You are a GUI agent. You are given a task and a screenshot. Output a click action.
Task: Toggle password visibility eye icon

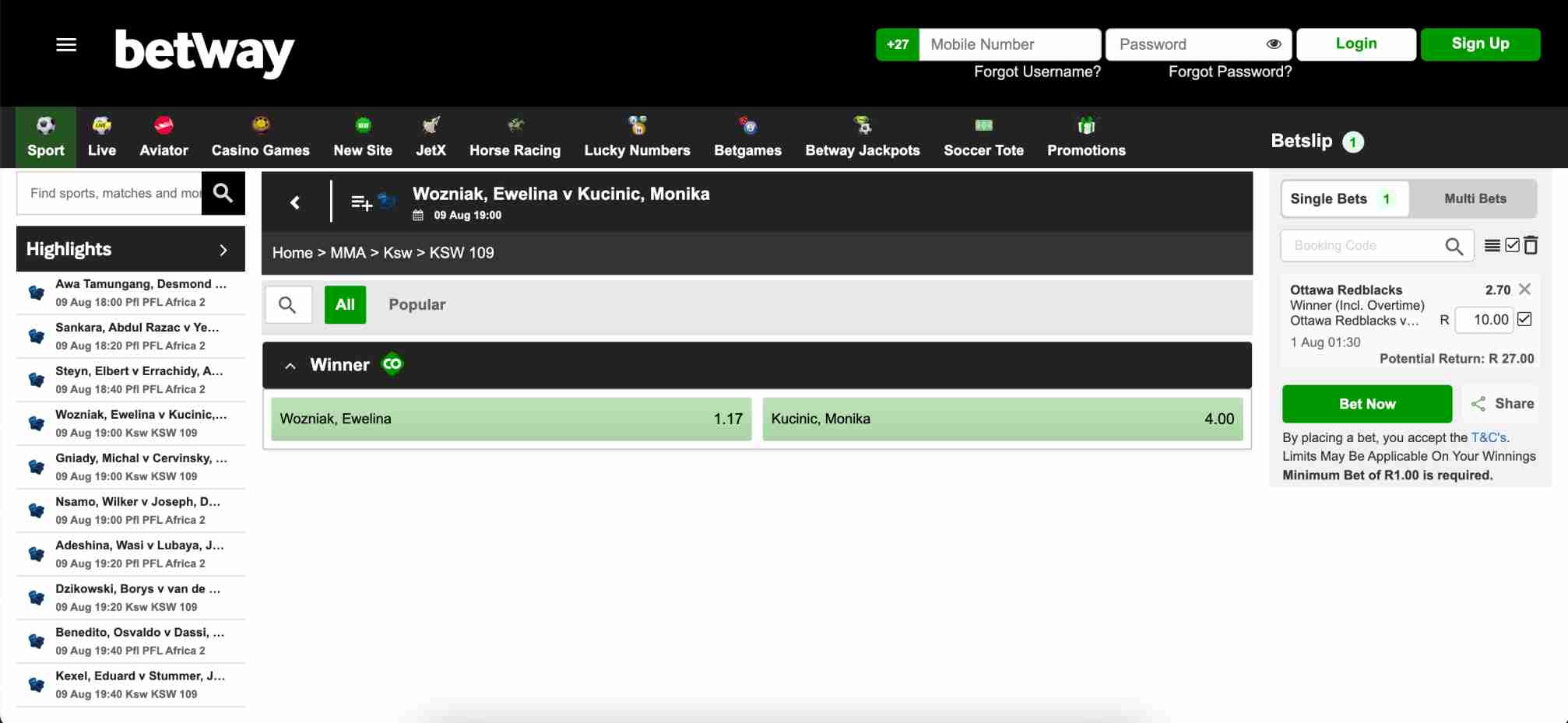pyautogui.click(x=1274, y=44)
